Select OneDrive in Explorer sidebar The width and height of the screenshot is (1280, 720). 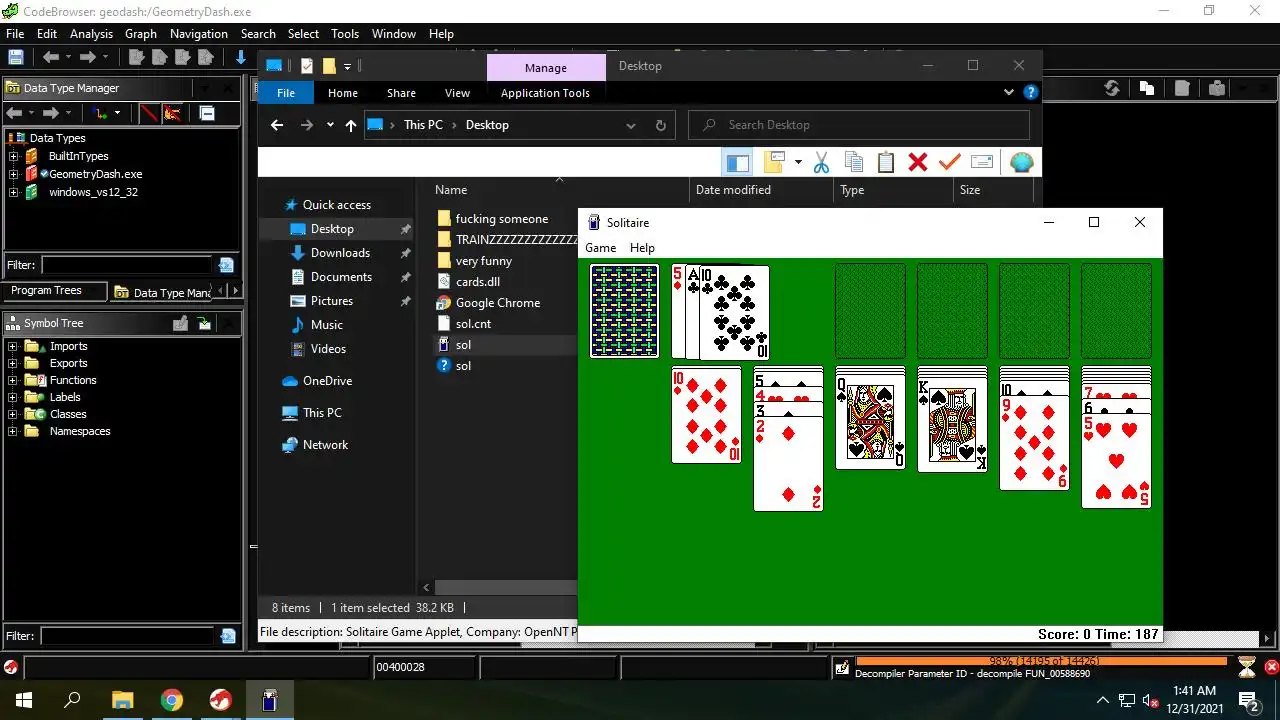tap(327, 381)
